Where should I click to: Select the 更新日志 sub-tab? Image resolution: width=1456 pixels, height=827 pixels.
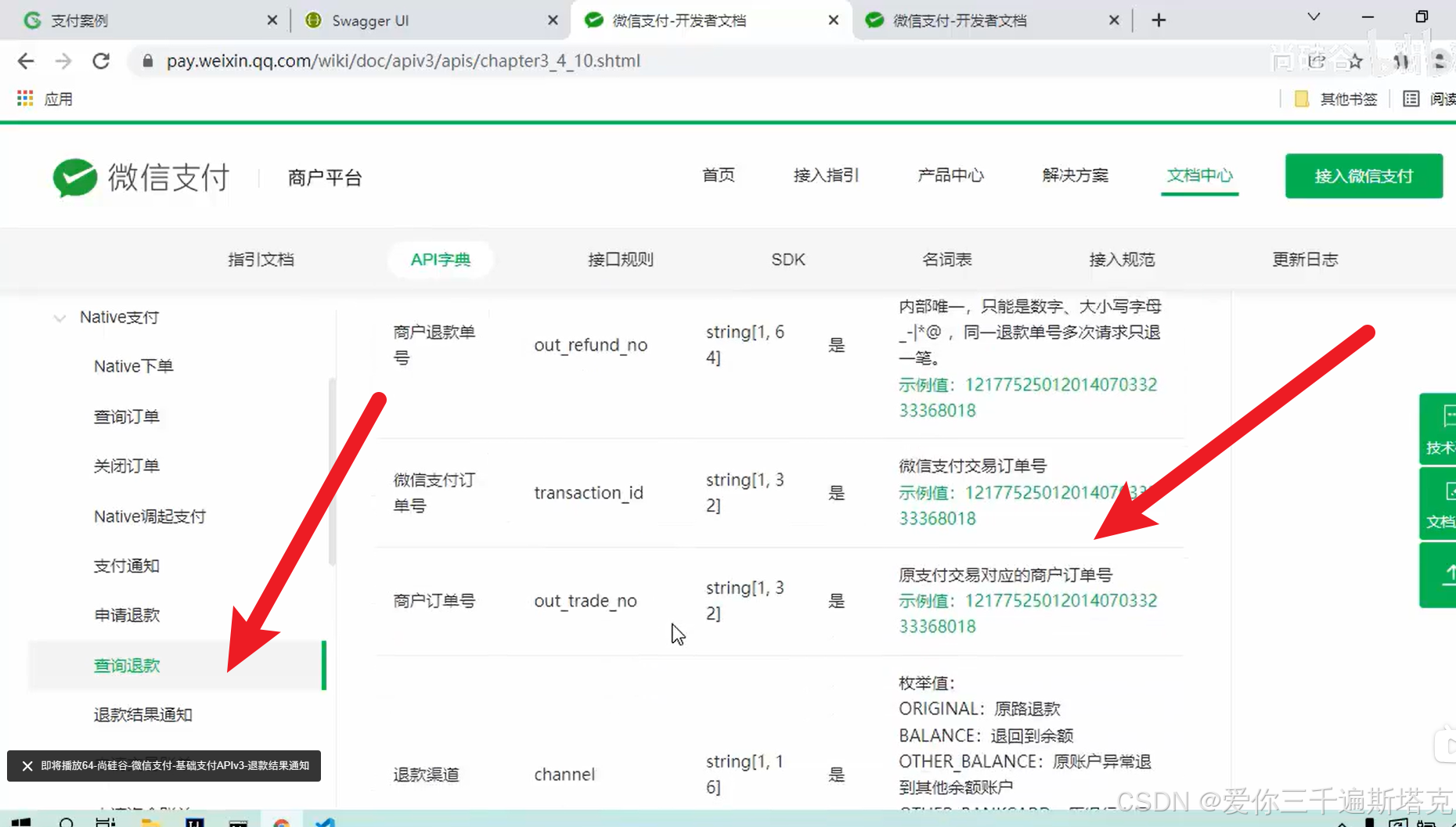pos(1305,260)
